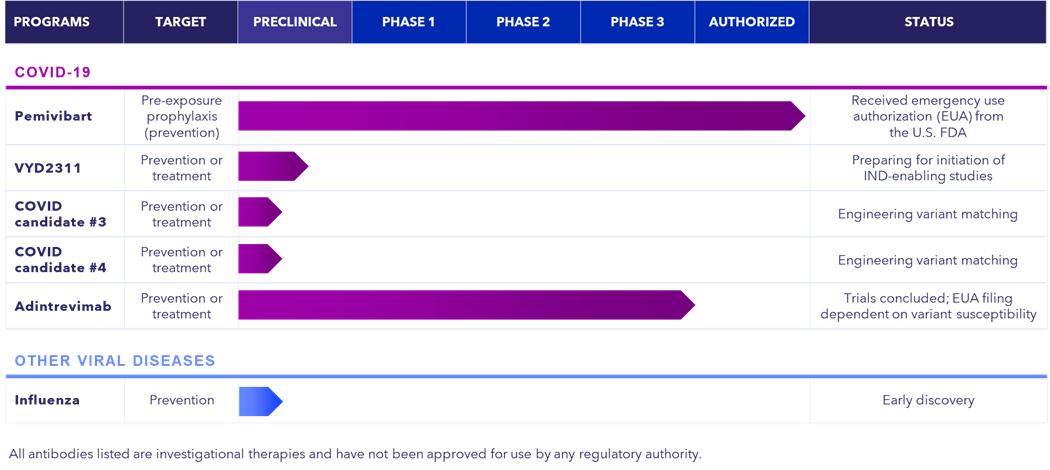Select the PRECLINICAL header tab
This screenshot has width=1050, height=470.
[295, 22]
